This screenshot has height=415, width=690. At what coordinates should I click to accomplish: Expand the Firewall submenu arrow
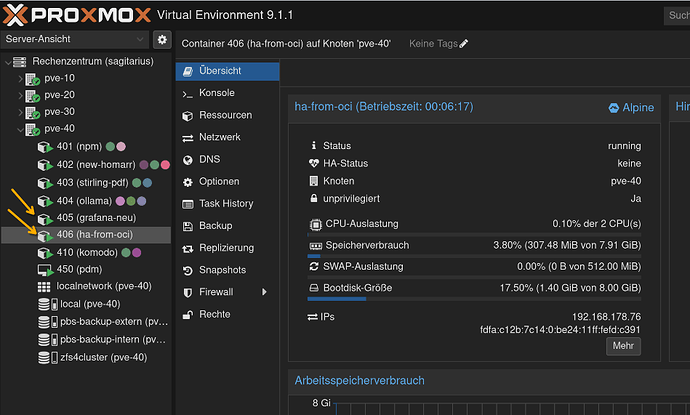pos(264,292)
